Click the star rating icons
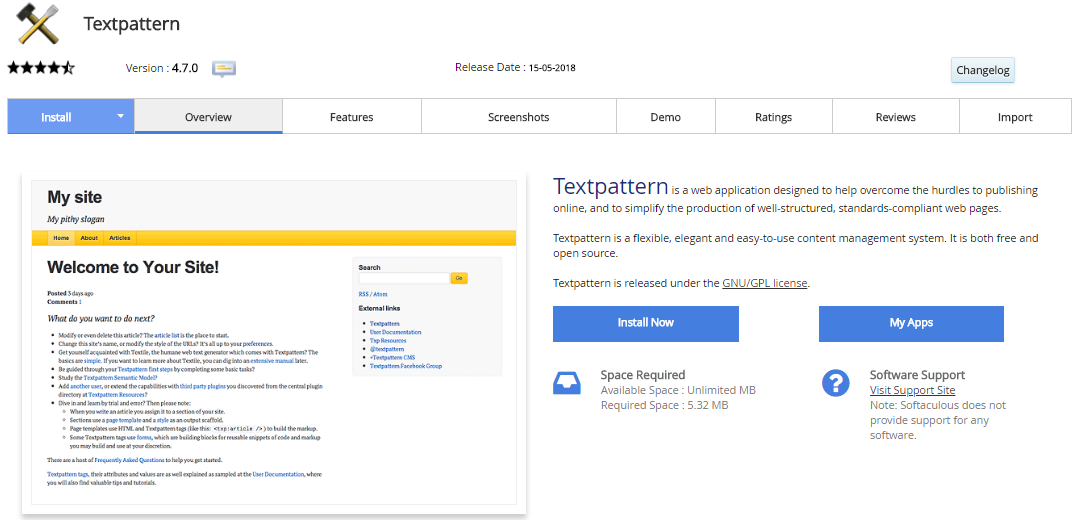 pyautogui.click(x=41, y=68)
